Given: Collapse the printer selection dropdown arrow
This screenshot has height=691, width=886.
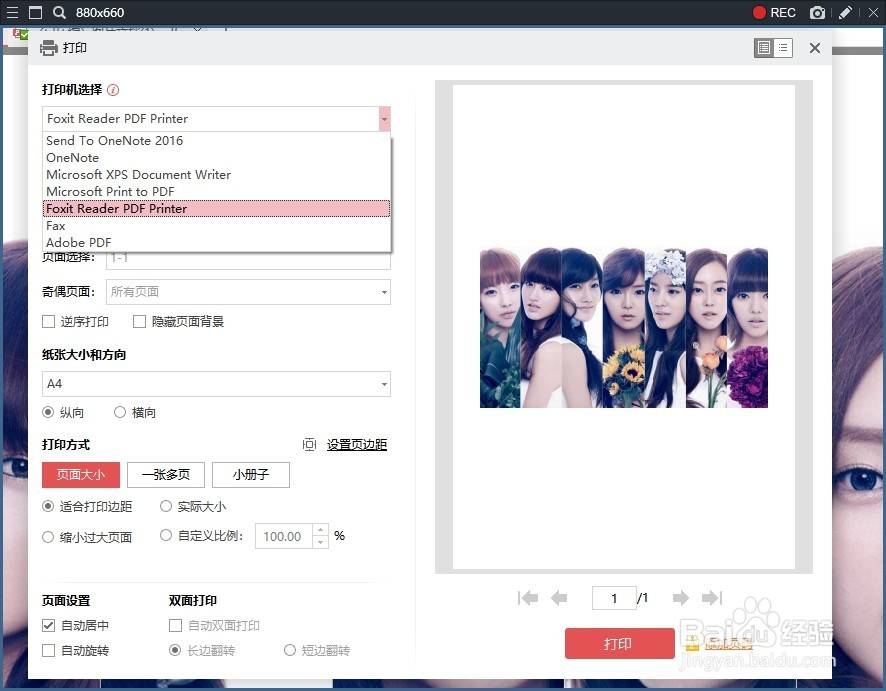Looking at the screenshot, I should (384, 118).
